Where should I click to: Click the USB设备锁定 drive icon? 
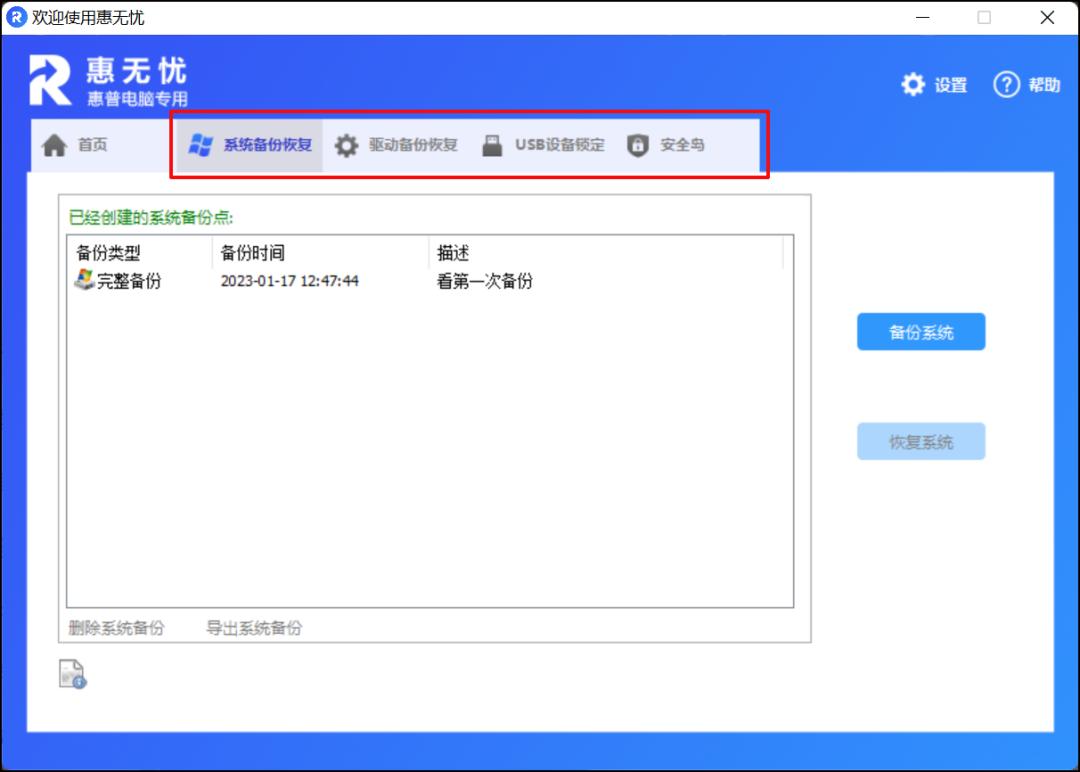491,143
